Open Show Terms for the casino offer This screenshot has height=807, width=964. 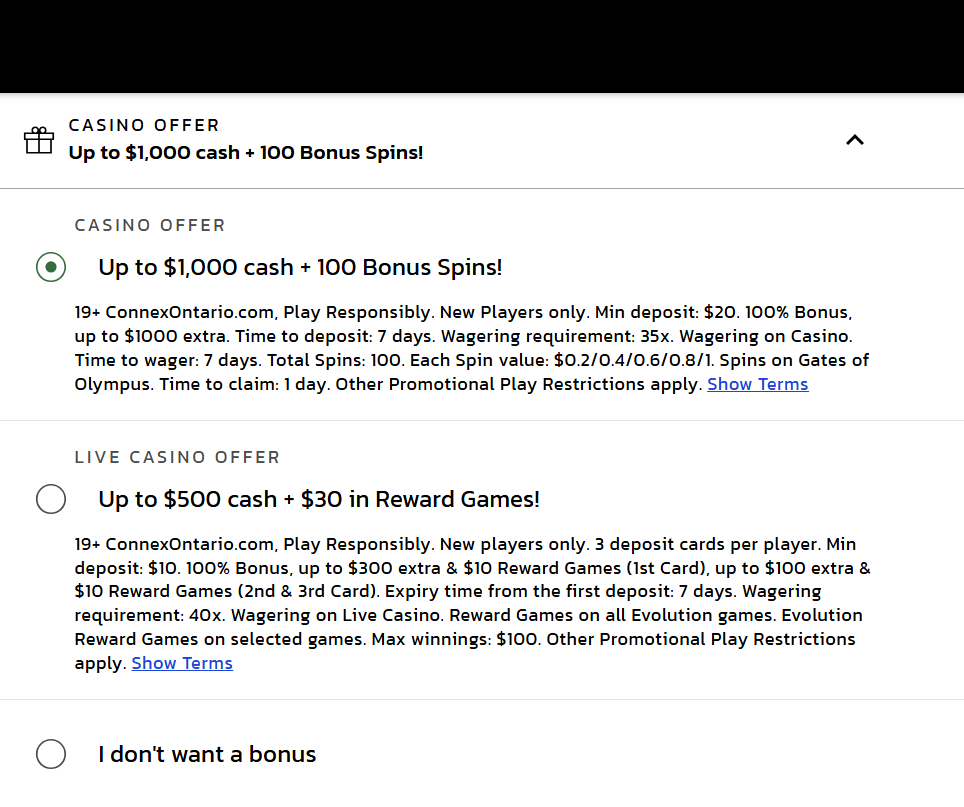pyautogui.click(x=757, y=384)
